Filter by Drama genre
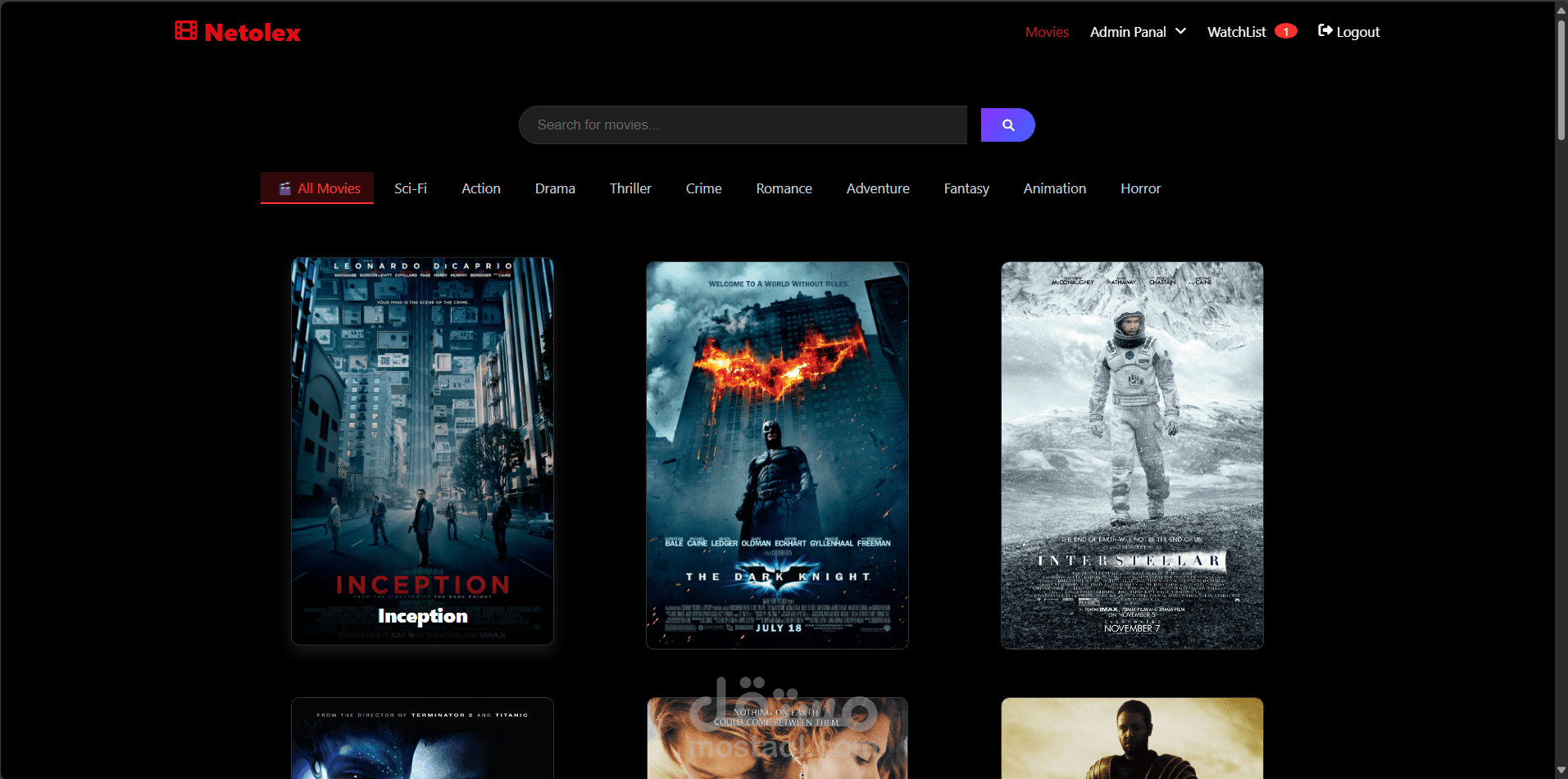The image size is (1568, 779). tap(555, 188)
